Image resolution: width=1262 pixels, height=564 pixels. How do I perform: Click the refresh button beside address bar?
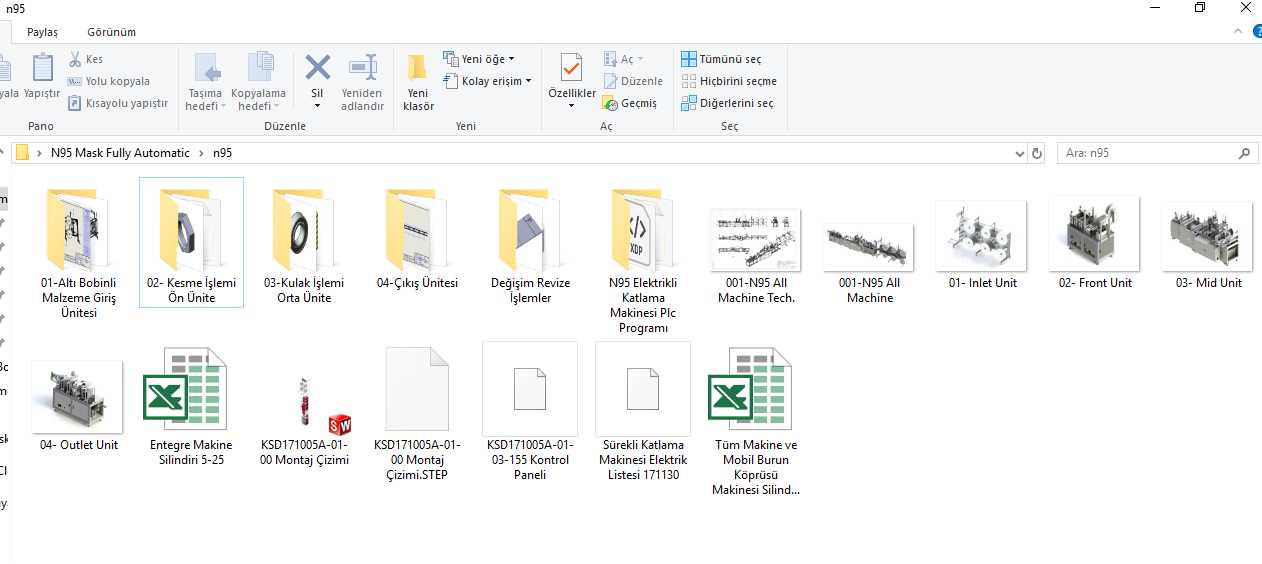click(1037, 154)
